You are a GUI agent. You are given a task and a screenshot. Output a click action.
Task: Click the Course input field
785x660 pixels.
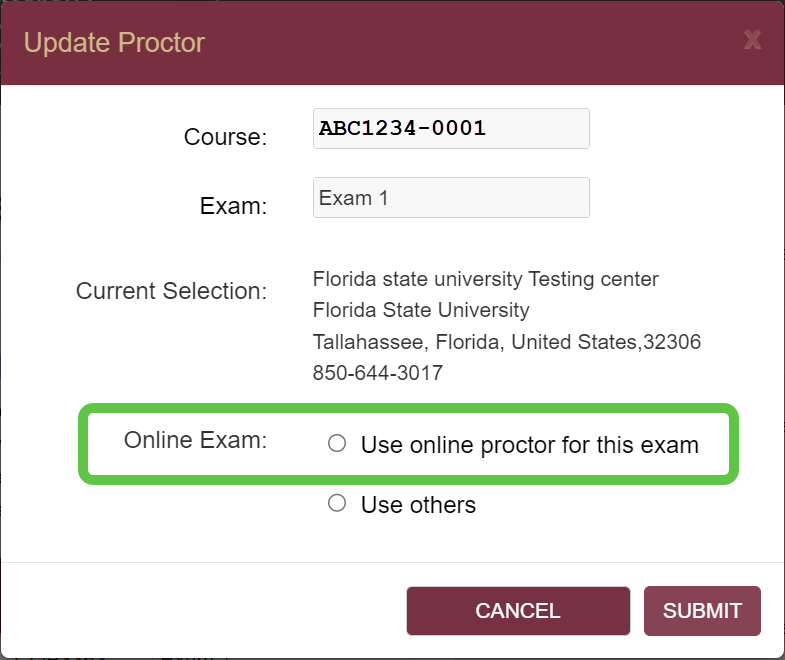(451, 129)
